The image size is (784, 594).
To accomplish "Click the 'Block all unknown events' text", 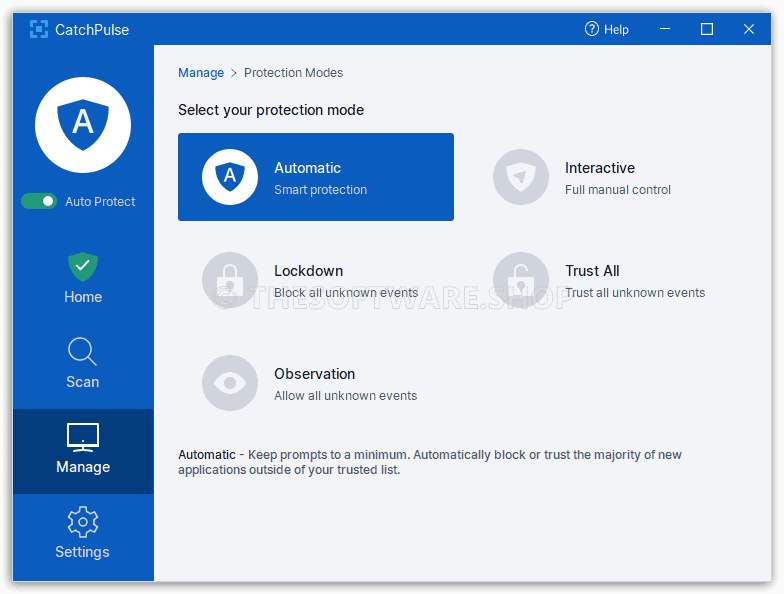I will 346,293.
